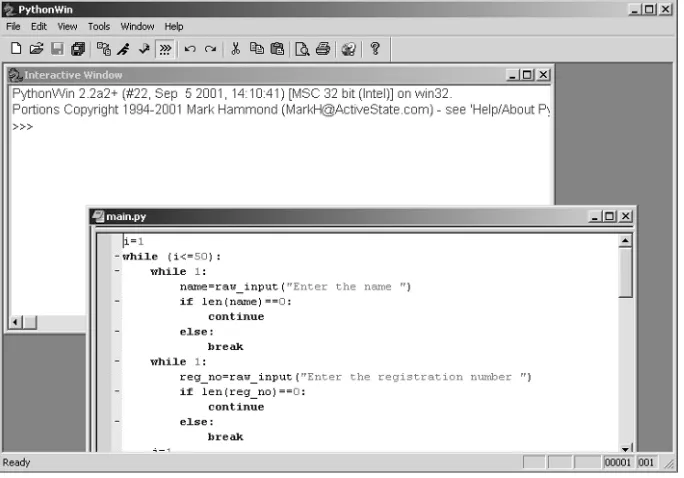Click the Copy toolbar icon
This screenshot has width=684, height=478.
(x=256, y=49)
